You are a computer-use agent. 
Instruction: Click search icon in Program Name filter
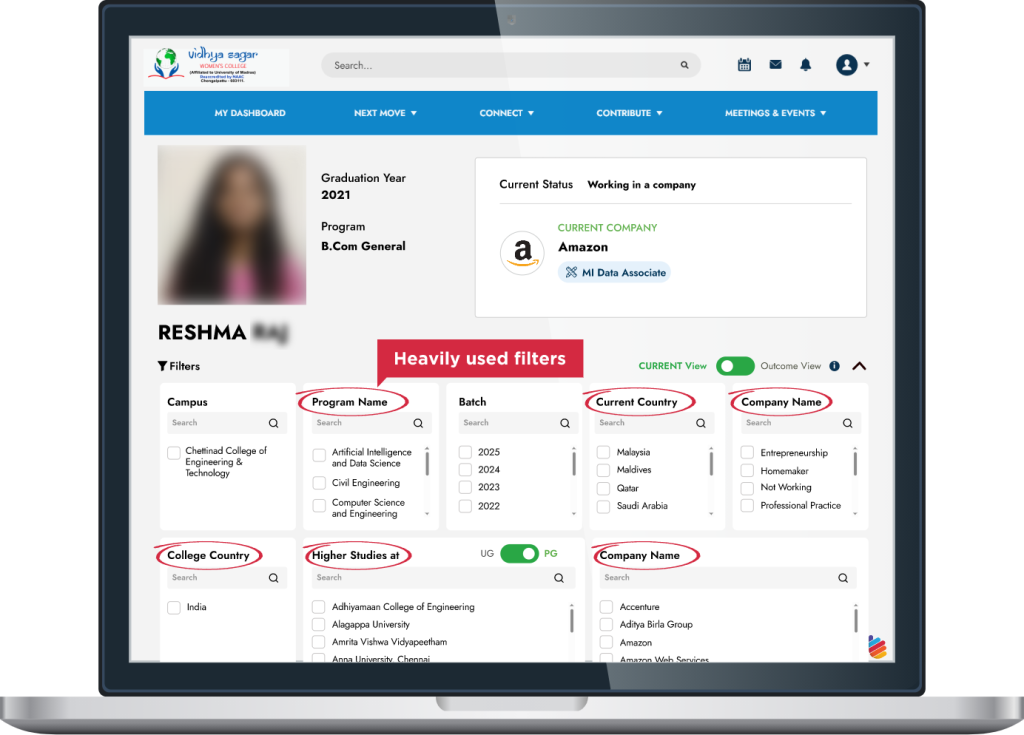point(418,423)
